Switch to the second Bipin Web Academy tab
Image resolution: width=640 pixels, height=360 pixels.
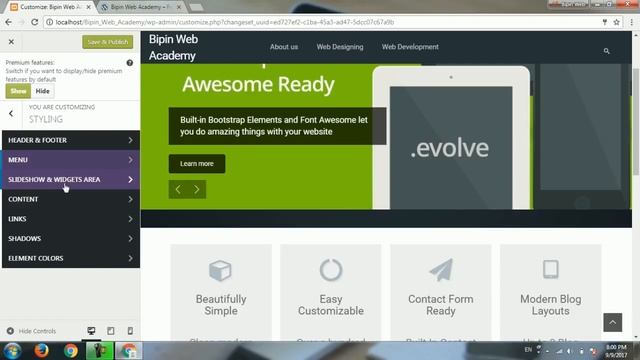pyautogui.click(x=140, y=7)
